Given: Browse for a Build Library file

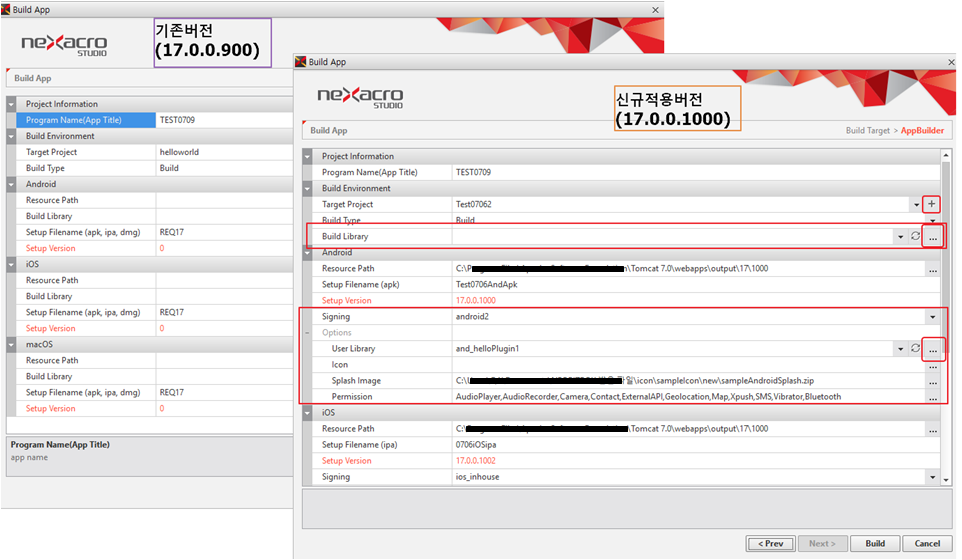Looking at the screenshot, I should (932, 236).
